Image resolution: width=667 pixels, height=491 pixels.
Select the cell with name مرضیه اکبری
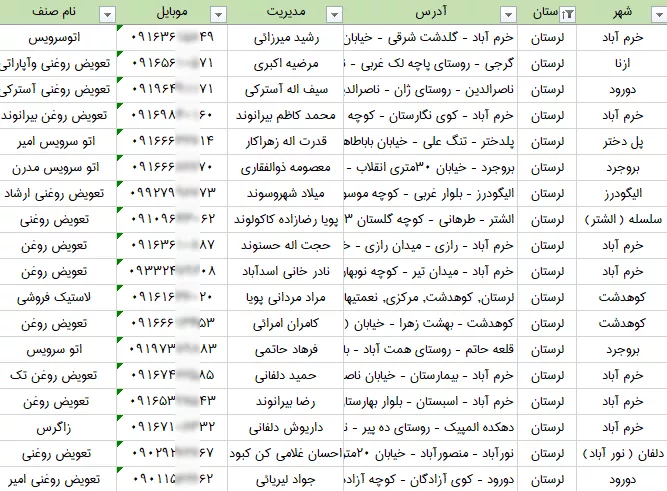[x=285, y=64]
